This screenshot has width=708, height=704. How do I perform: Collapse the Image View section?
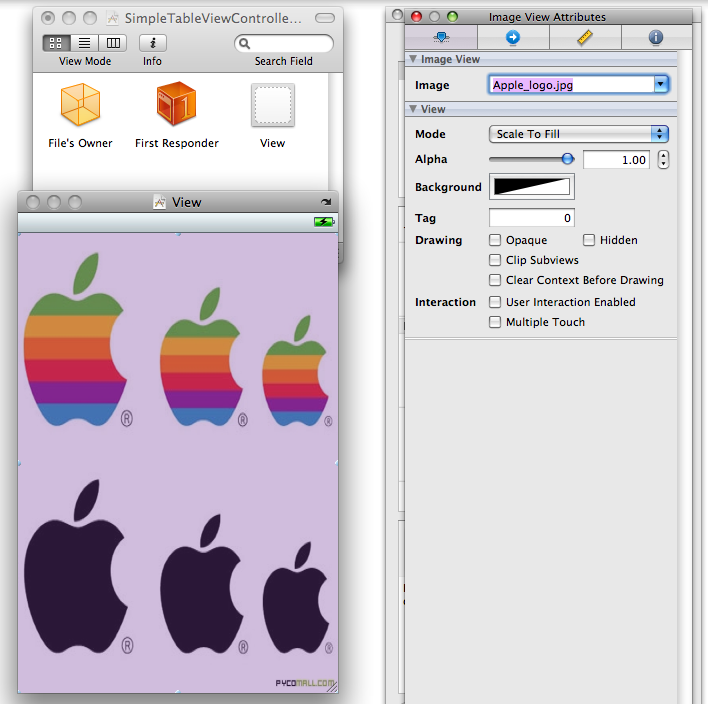click(413, 59)
